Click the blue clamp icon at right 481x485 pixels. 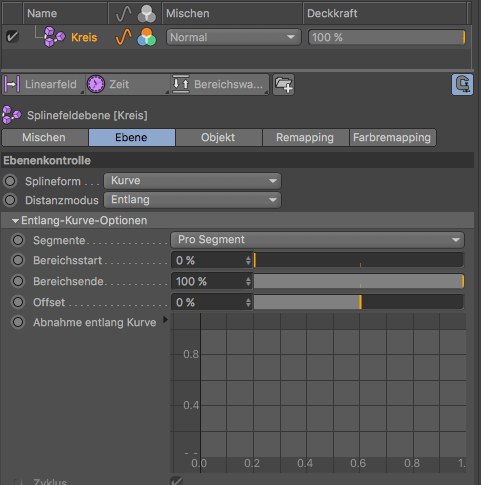(x=462, y=84)
